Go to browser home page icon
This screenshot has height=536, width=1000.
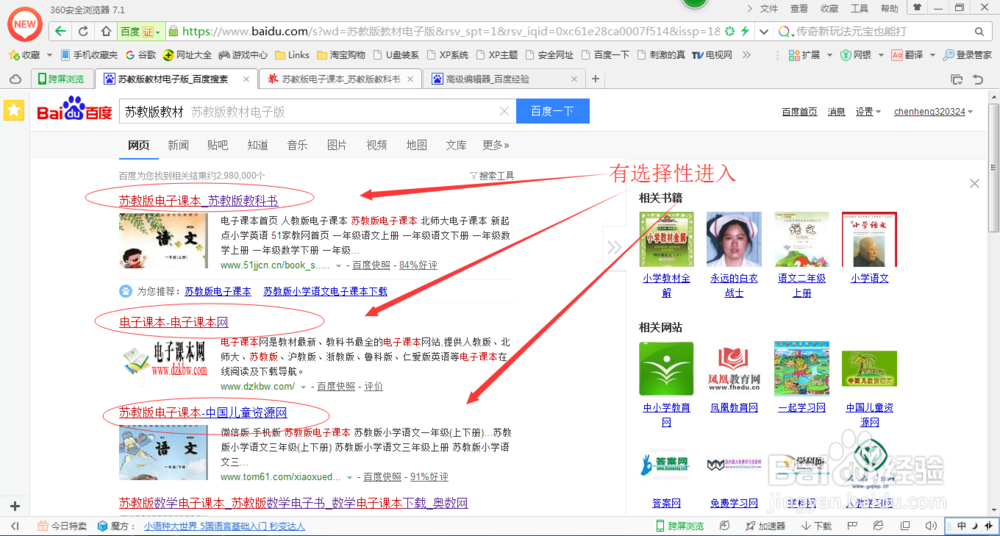pos(106,31)
